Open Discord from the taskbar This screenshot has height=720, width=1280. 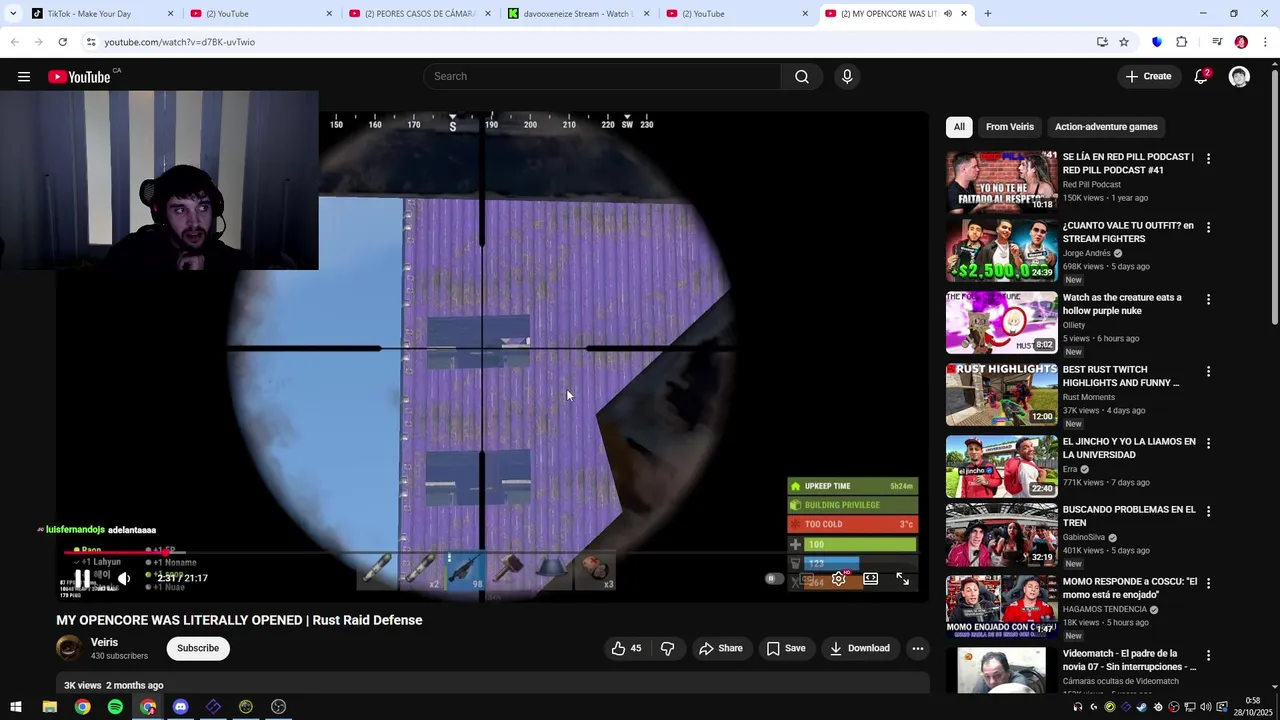(x=180, y=707)
